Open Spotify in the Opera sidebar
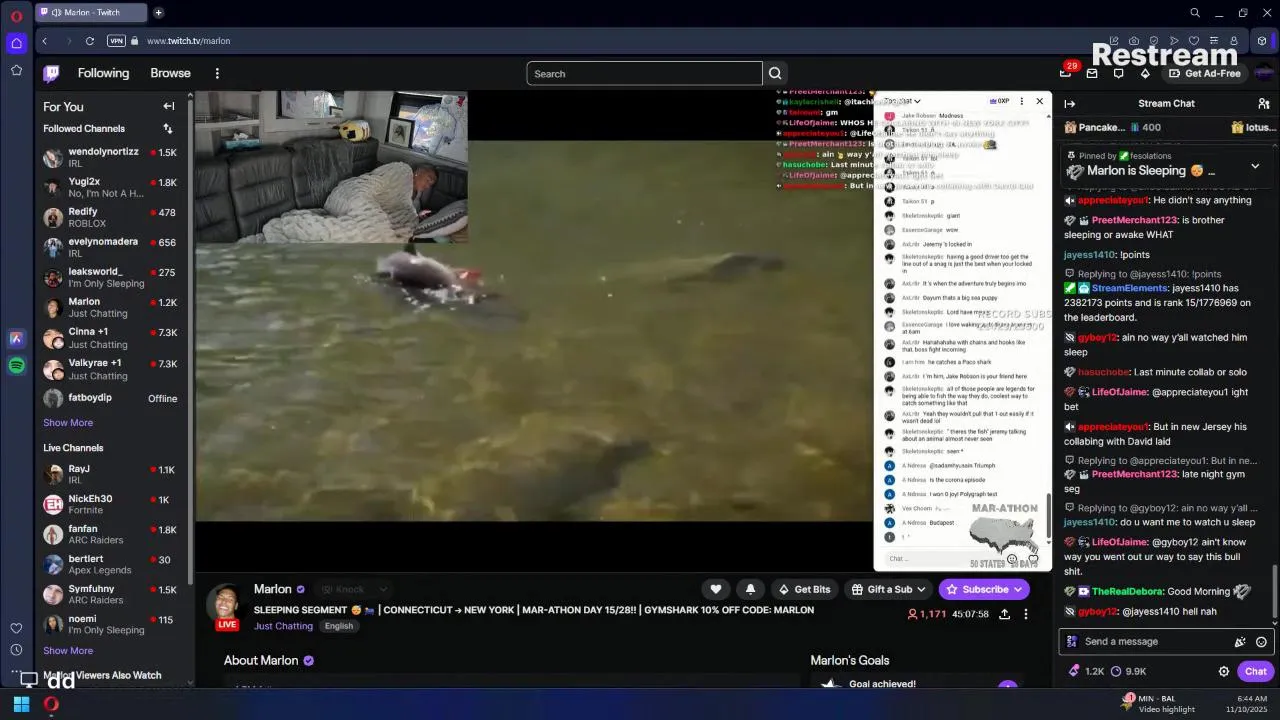The image size is (1280, 720). click(16, 366)
